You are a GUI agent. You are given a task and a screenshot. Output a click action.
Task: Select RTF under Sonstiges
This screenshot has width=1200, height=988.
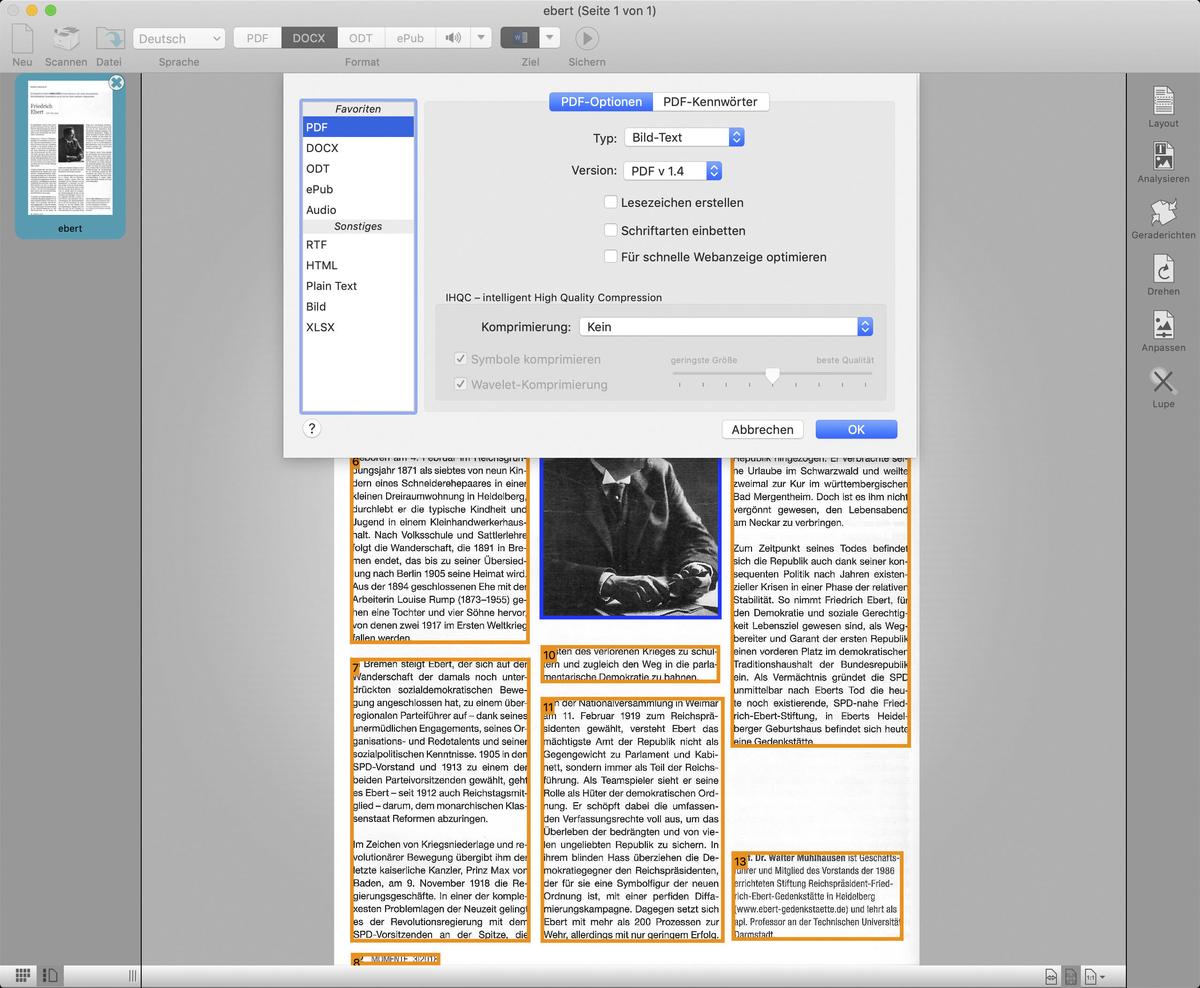pos(358,244)
